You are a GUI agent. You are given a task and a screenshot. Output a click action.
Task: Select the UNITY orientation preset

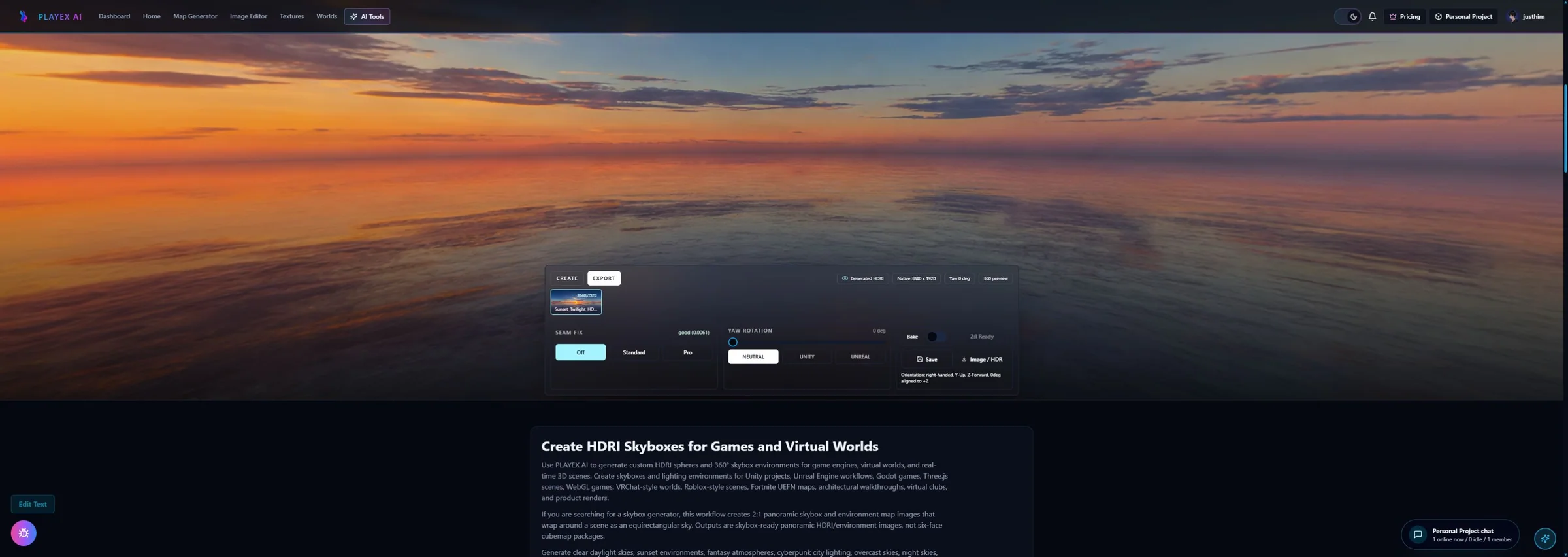point(807,357)
